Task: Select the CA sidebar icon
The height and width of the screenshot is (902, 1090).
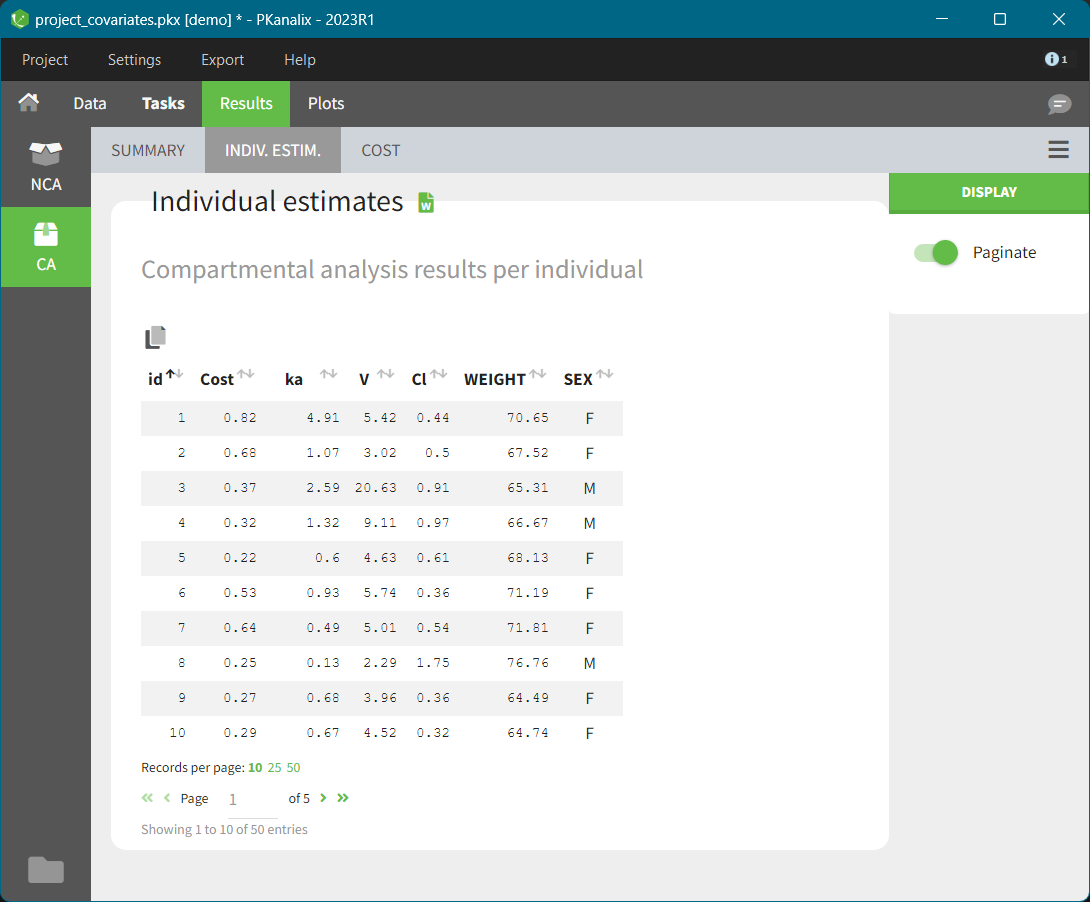Action: [46, 247]
